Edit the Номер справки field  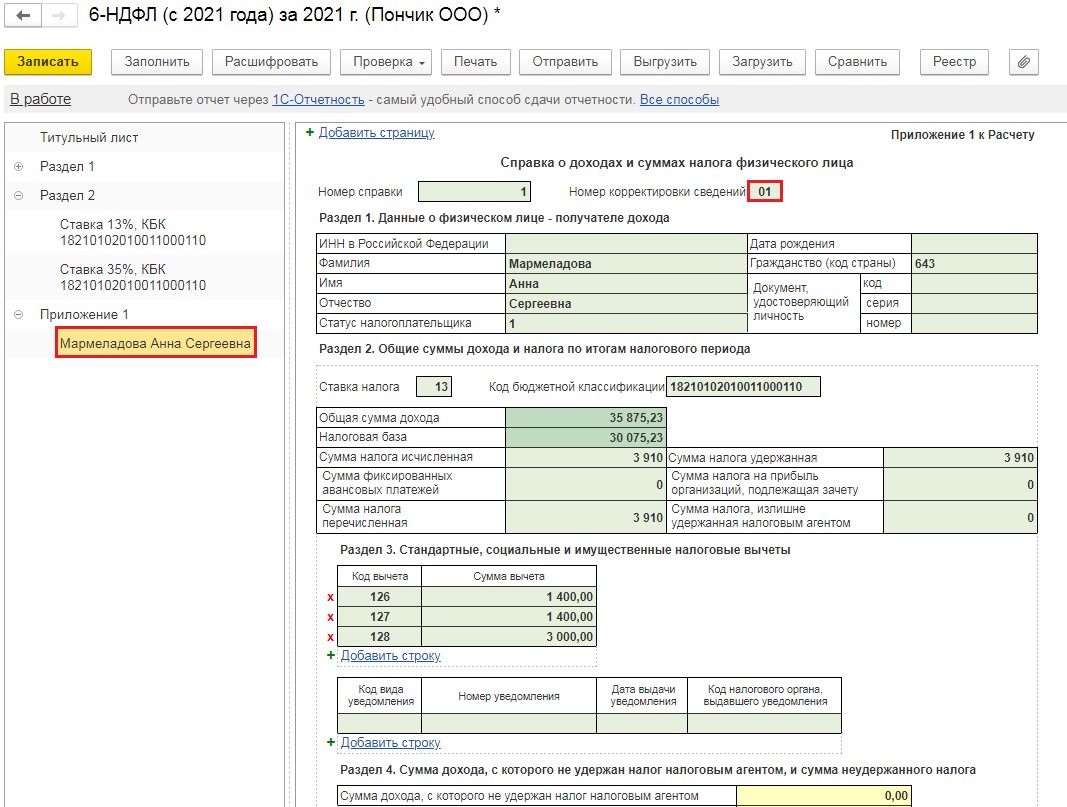(474, 192)
